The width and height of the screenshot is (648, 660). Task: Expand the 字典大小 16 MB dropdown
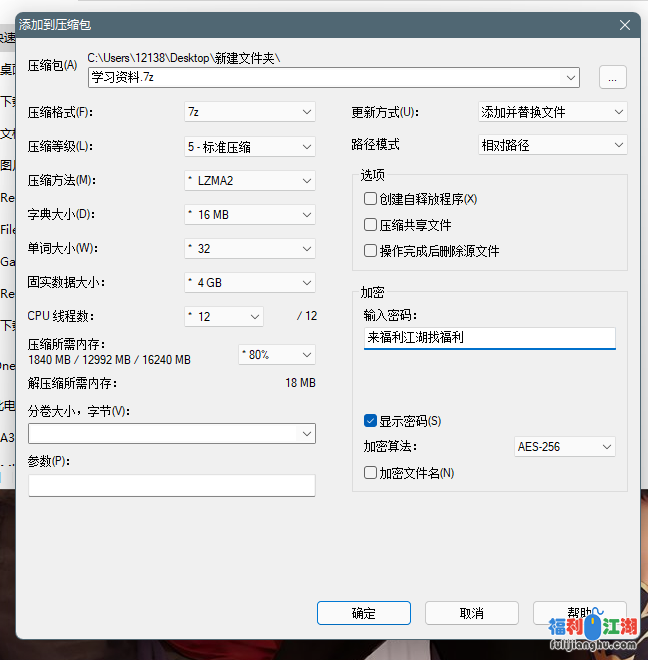click(250, 215)
